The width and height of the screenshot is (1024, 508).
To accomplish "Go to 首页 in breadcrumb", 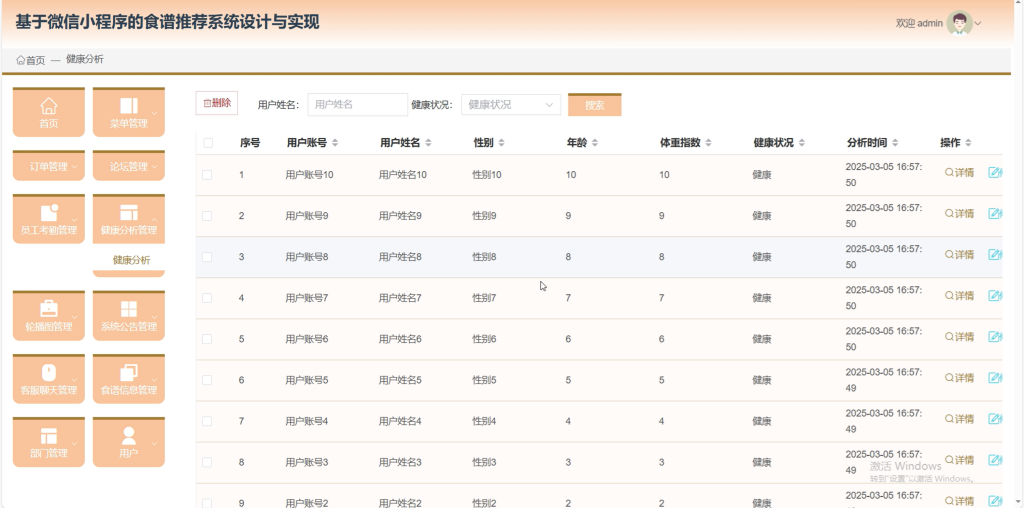I will (x=31, y=60).
